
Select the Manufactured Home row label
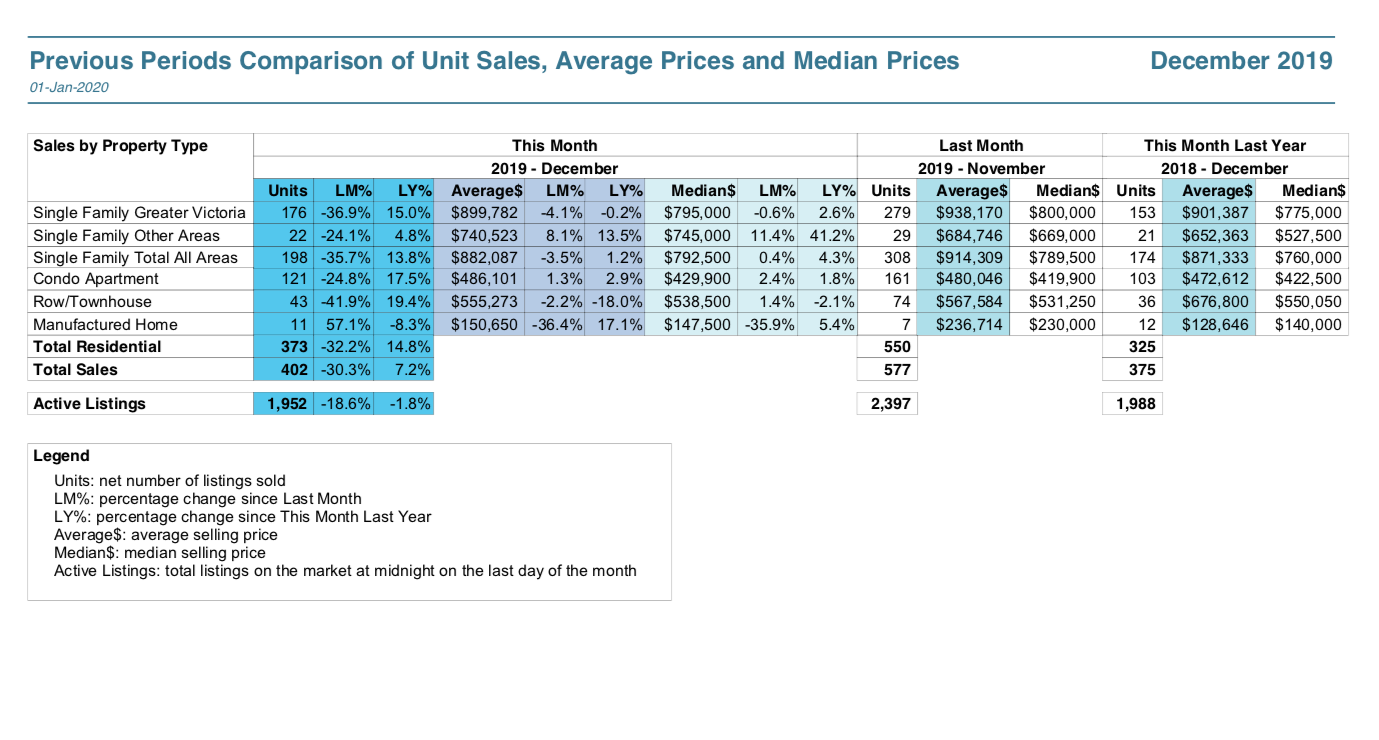tap(105, 325)
